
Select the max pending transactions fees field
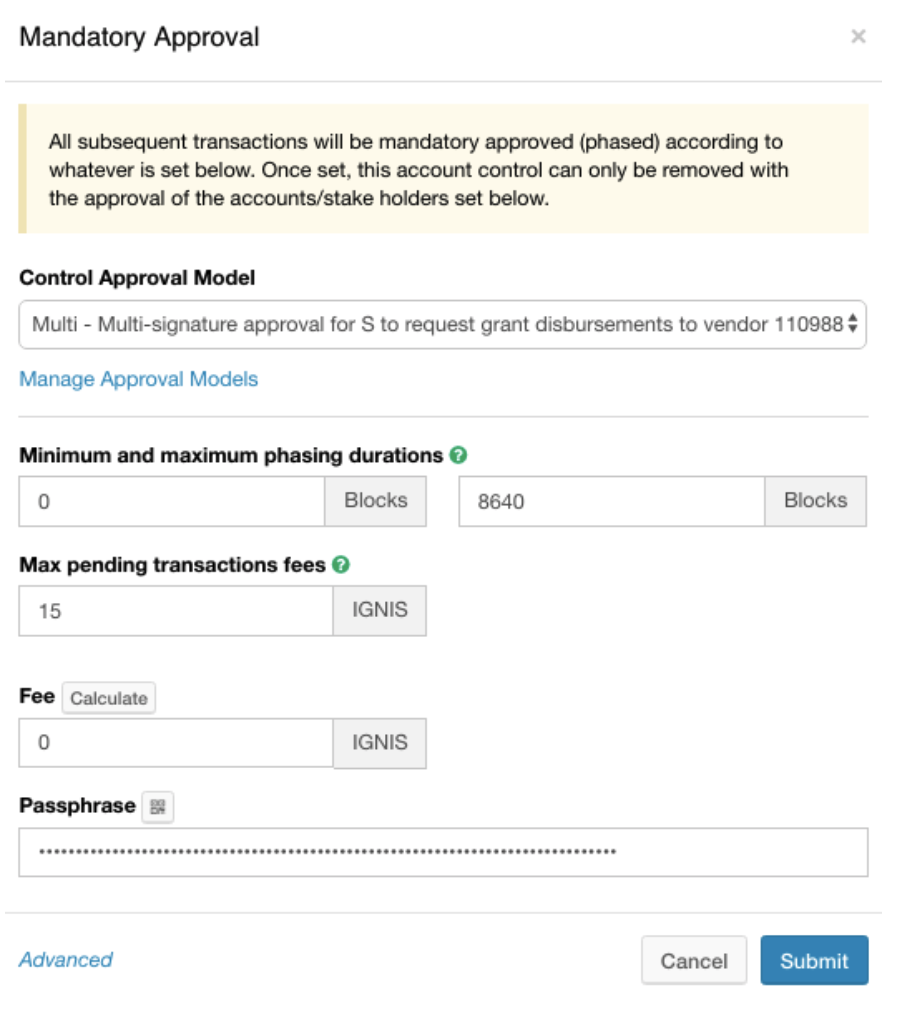tap(176, 611)
